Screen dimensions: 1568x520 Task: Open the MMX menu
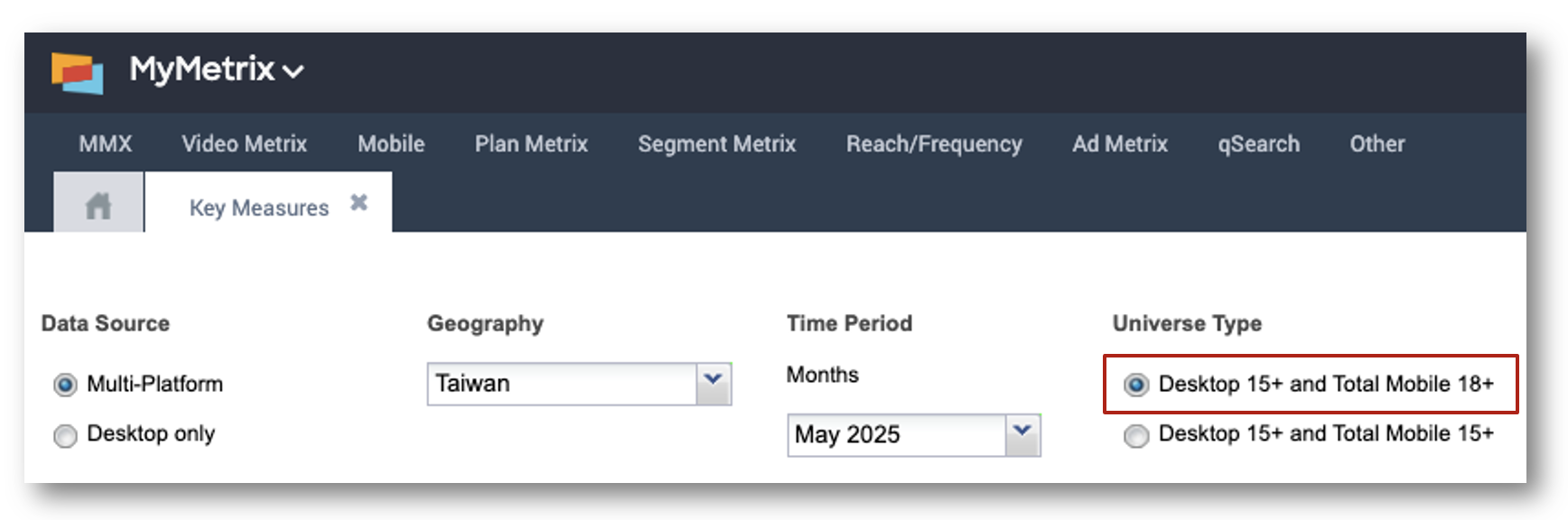pos(106,144)
